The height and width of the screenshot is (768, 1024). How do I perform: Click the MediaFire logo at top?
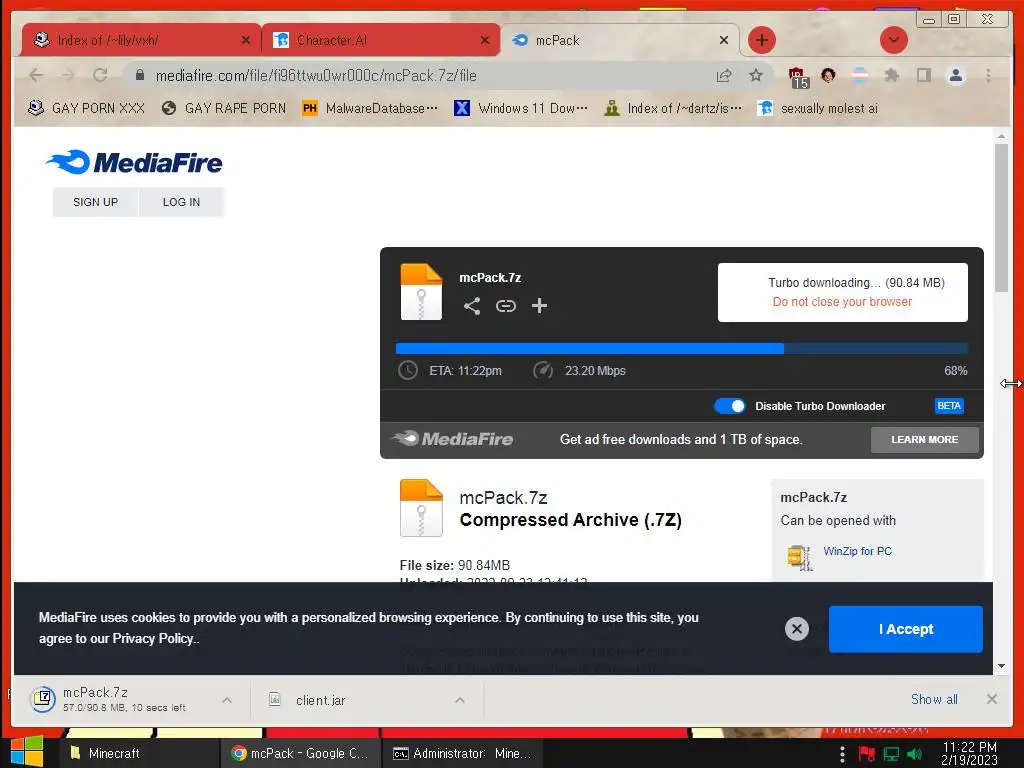135,163
